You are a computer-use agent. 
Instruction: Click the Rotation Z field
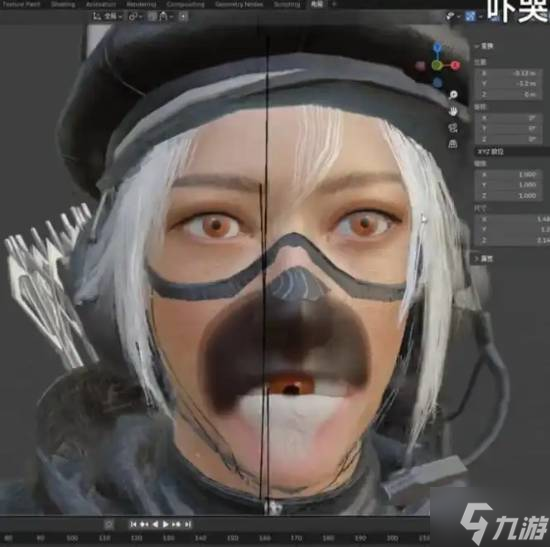pos(508,139)
